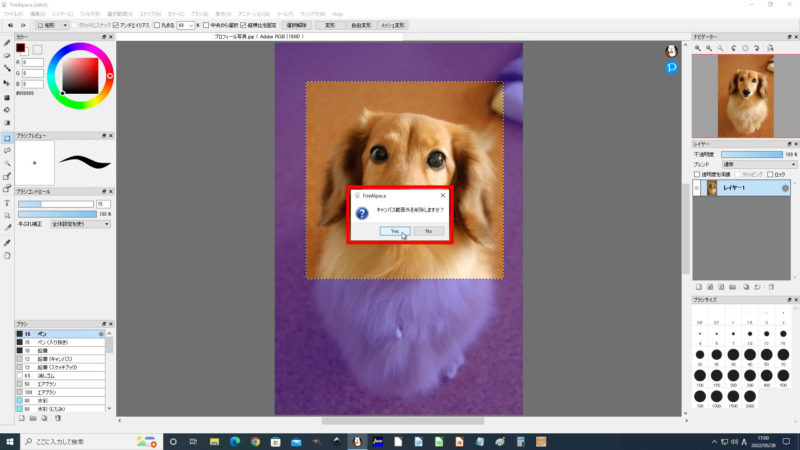Open the round corner percentage combo box
Viewport: 800px width, 450px height.
[x=185, y=25]
